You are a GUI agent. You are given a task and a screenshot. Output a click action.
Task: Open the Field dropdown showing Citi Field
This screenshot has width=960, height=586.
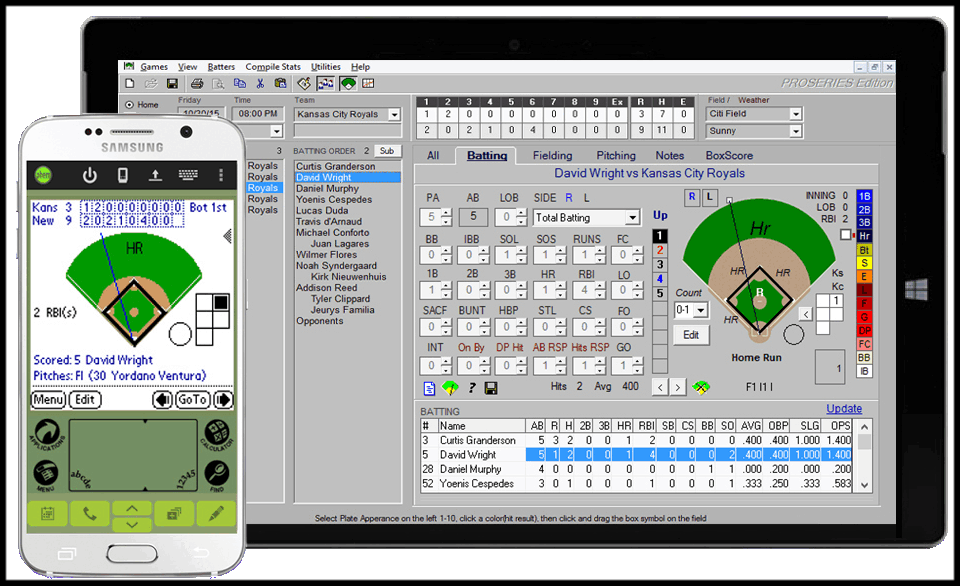[795, 114]
